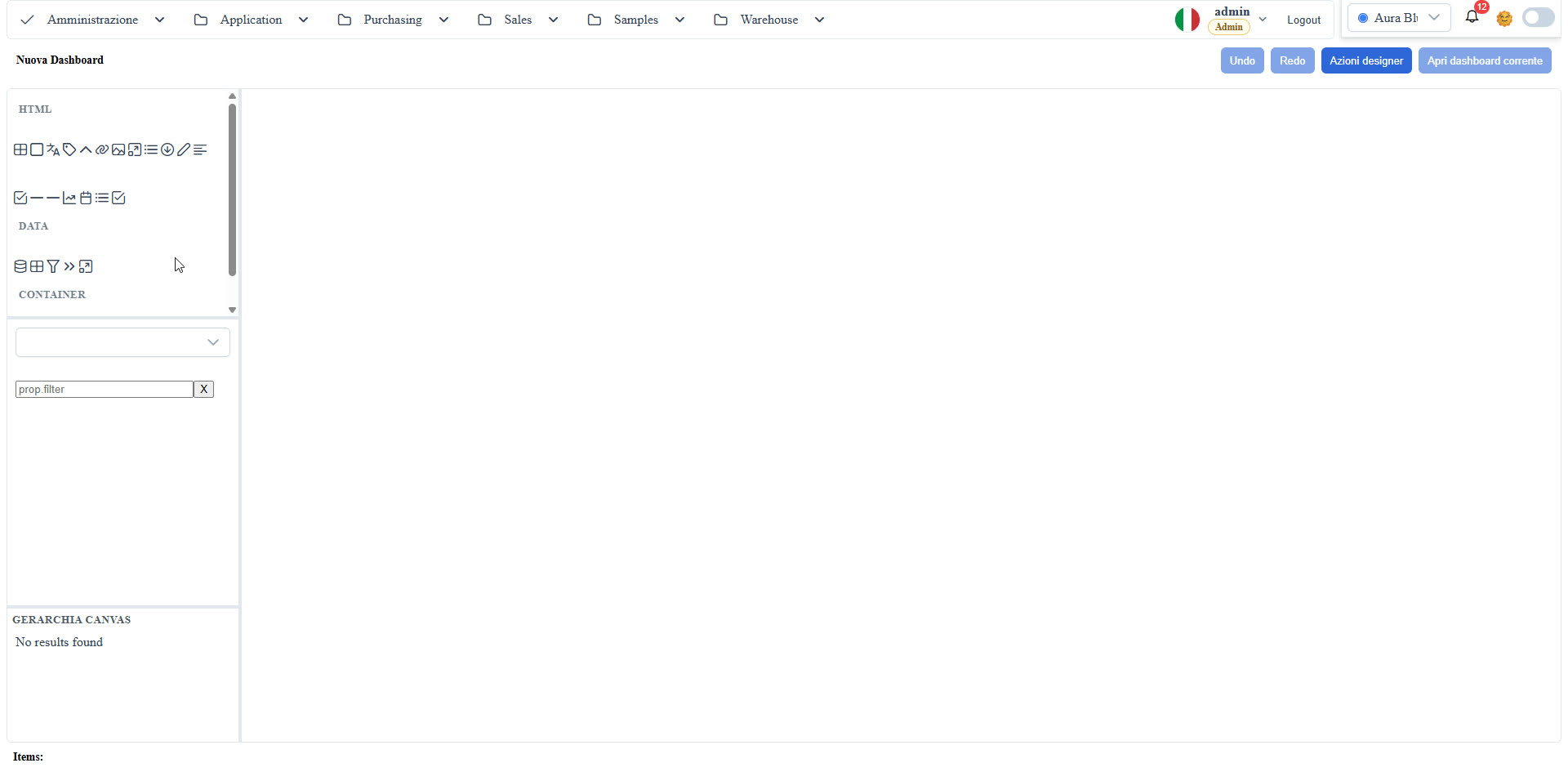Expand the Amministrazione menu

coord(92,20)
